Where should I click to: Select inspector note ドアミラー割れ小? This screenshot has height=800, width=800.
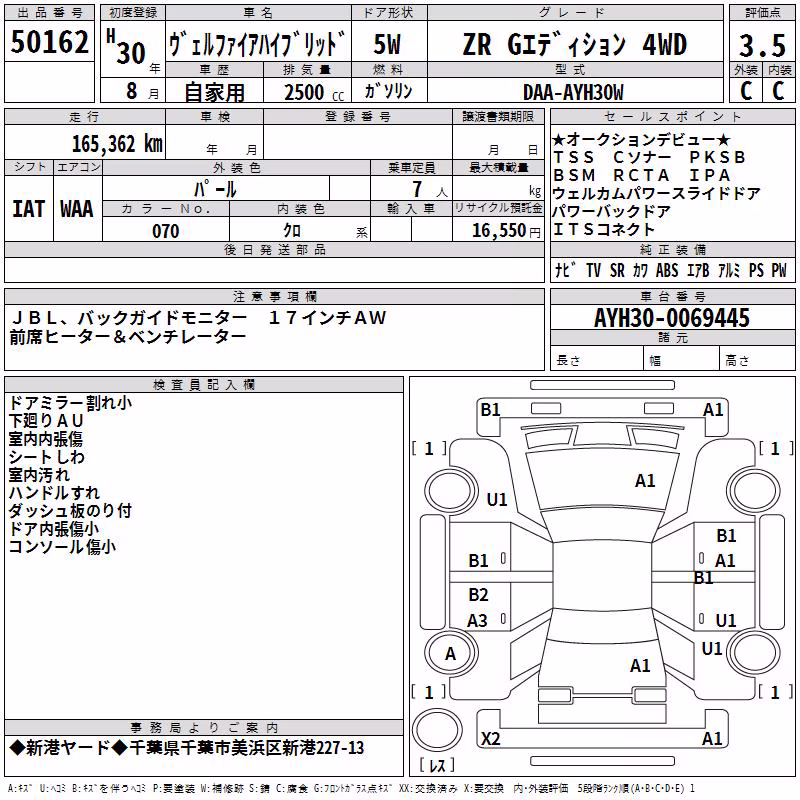(70, 403)
